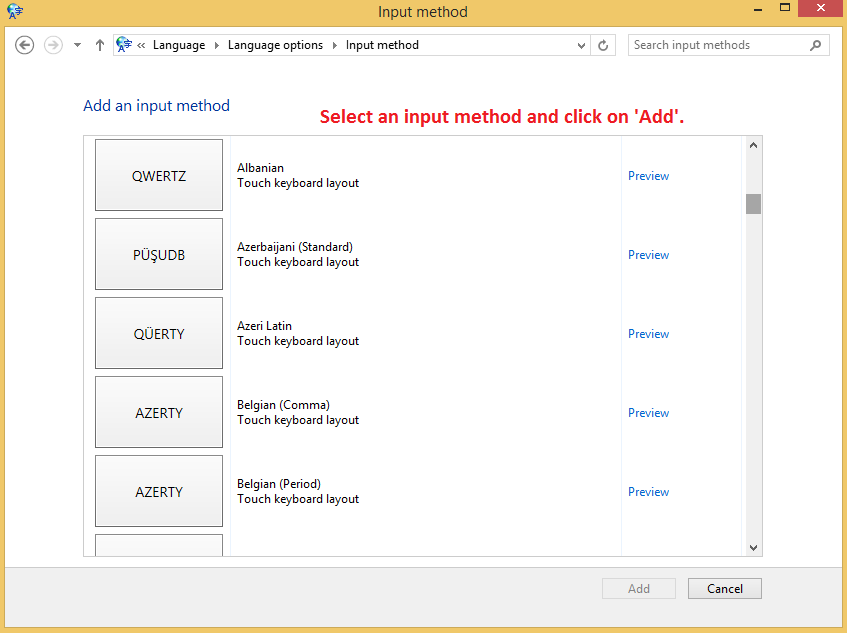Click the Belgian (Comma) row text
The image size is (847, 633).
[x=298, y=413]
